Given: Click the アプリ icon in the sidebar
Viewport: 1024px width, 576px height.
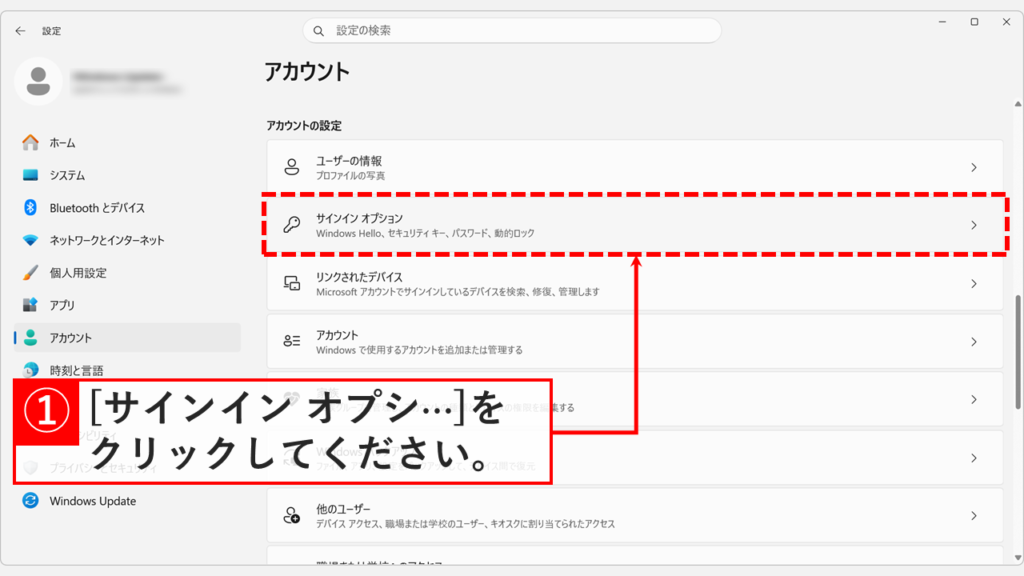Looking at the screenshot, I should coord(31,303).
